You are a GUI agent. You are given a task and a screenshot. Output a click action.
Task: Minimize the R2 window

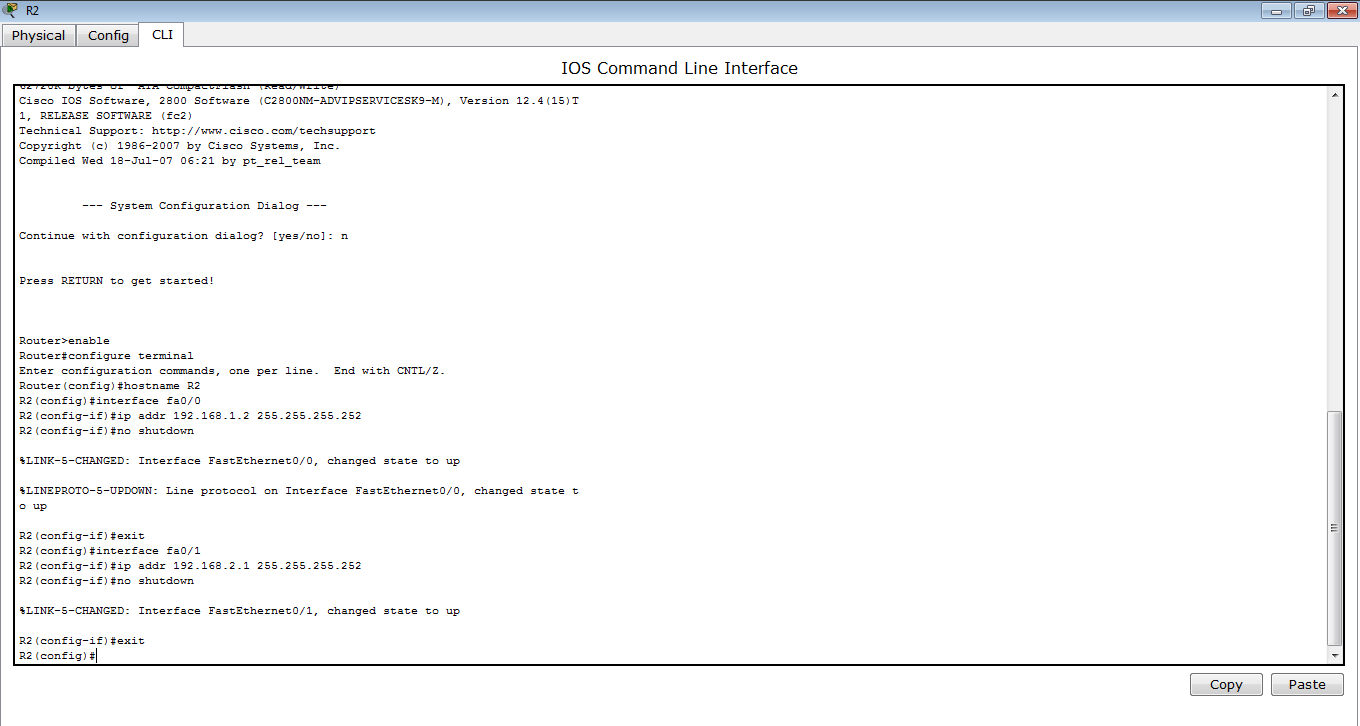pos(1276,10)
